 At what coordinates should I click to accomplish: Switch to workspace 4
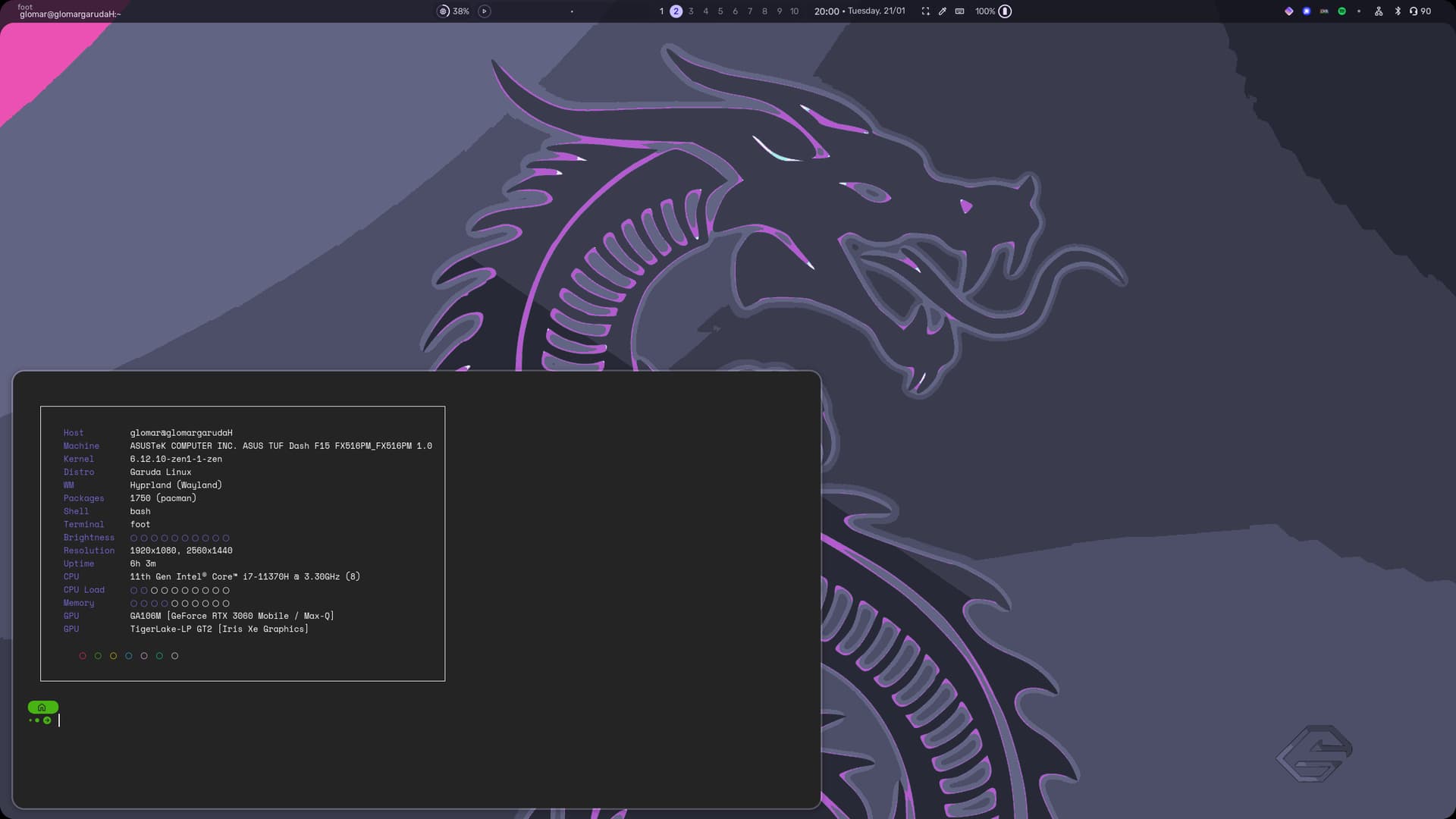(x=706, y=11)
